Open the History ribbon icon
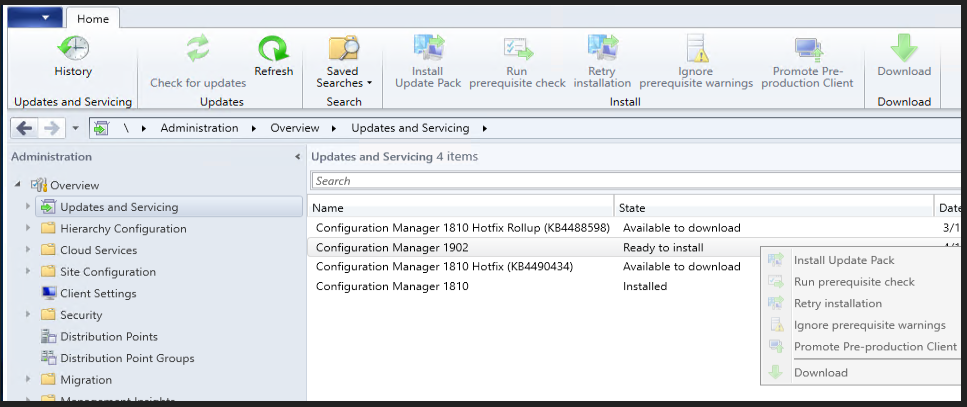This screenshot has width=967, height=407. [x=72, y=49]
